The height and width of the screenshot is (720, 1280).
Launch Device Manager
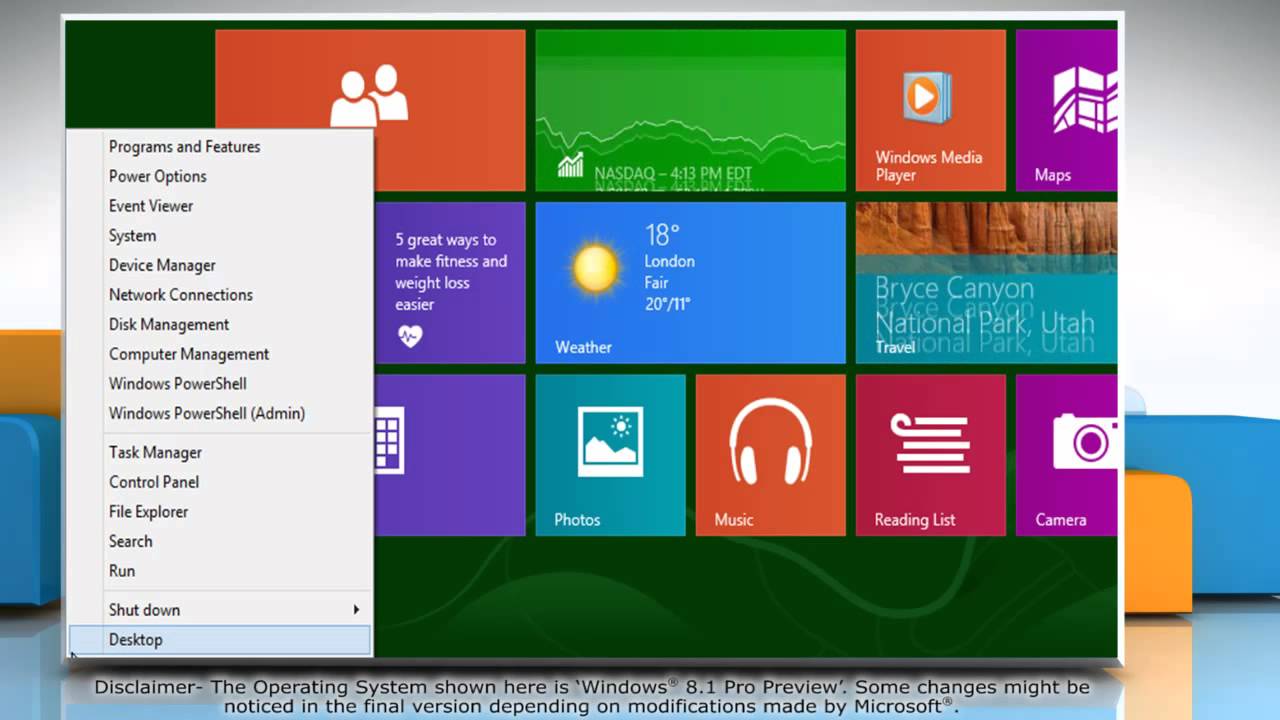162,265
